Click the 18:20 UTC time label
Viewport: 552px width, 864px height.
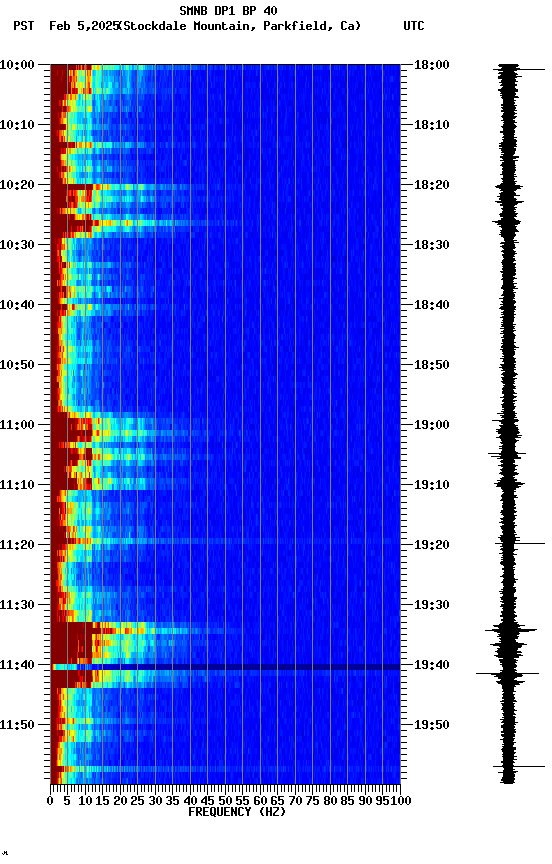point(432,185)
